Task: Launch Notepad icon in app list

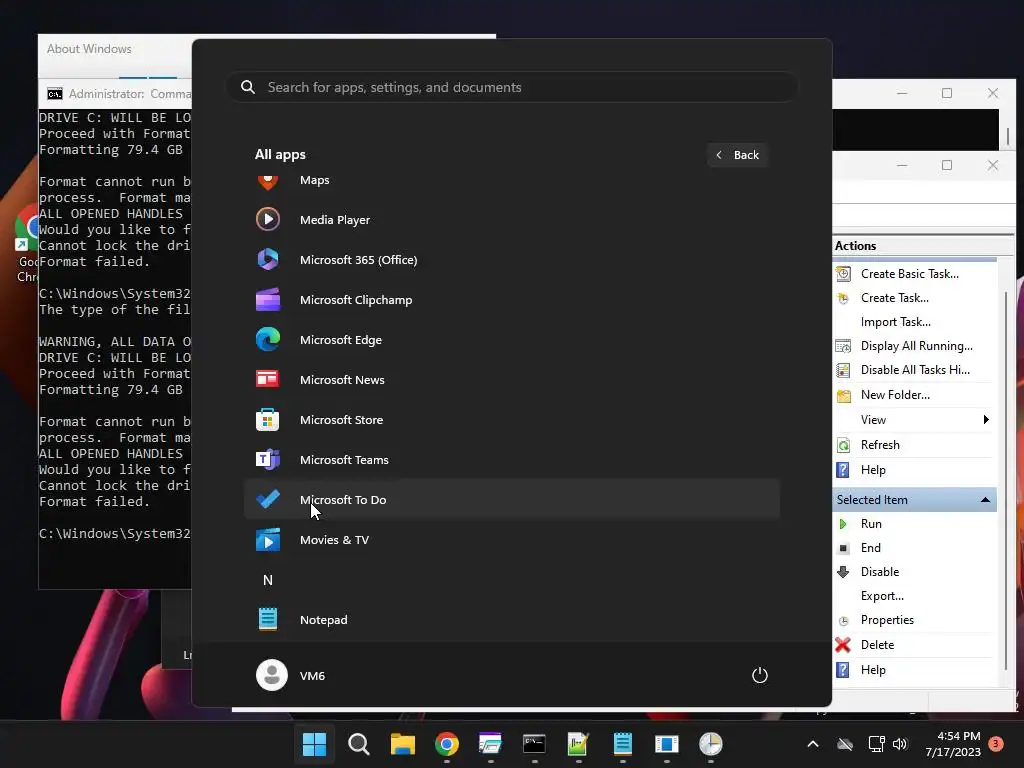Action: (x=268, y=619)
